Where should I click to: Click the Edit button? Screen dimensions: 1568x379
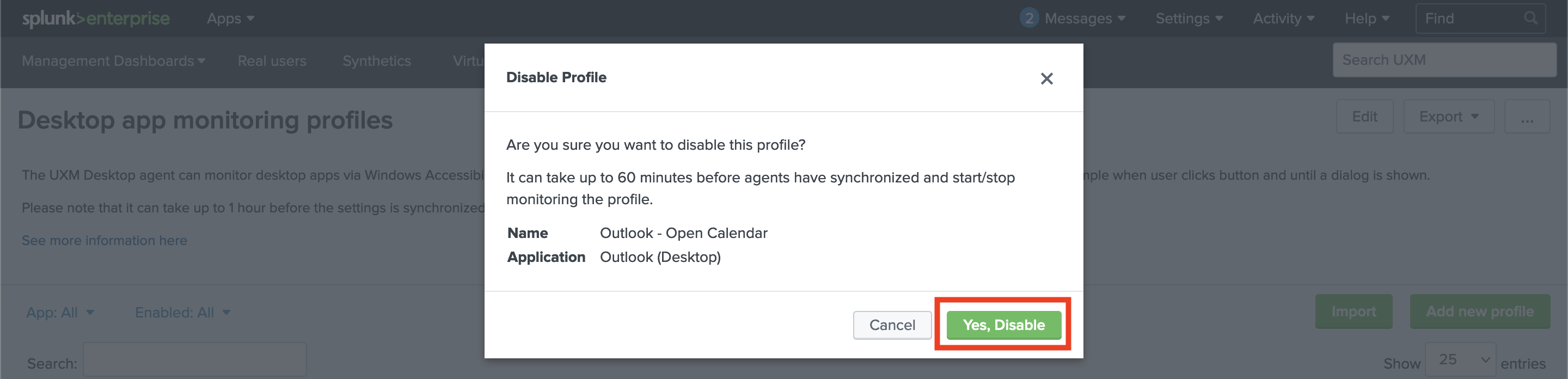(x=1364, y=117)
